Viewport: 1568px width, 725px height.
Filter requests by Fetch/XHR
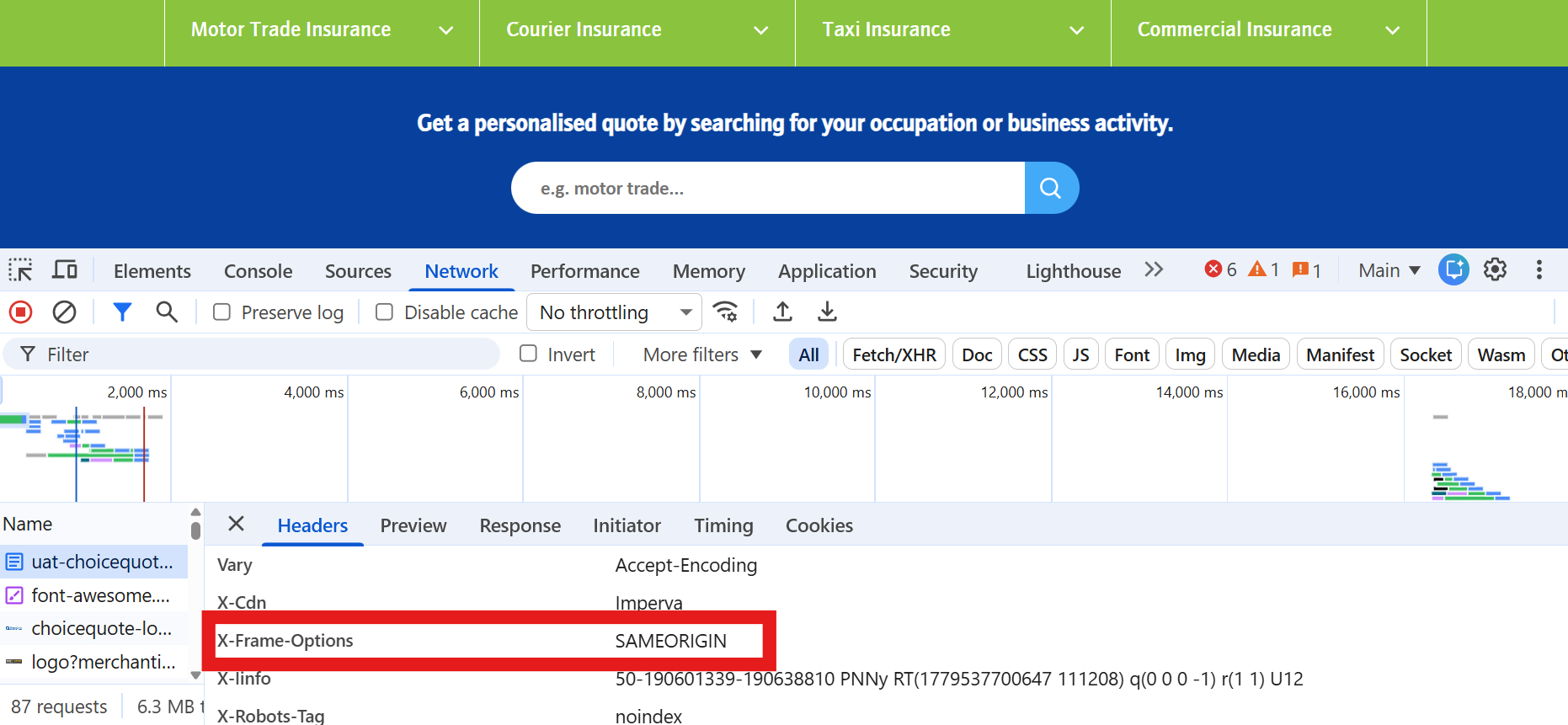point(894,355)
